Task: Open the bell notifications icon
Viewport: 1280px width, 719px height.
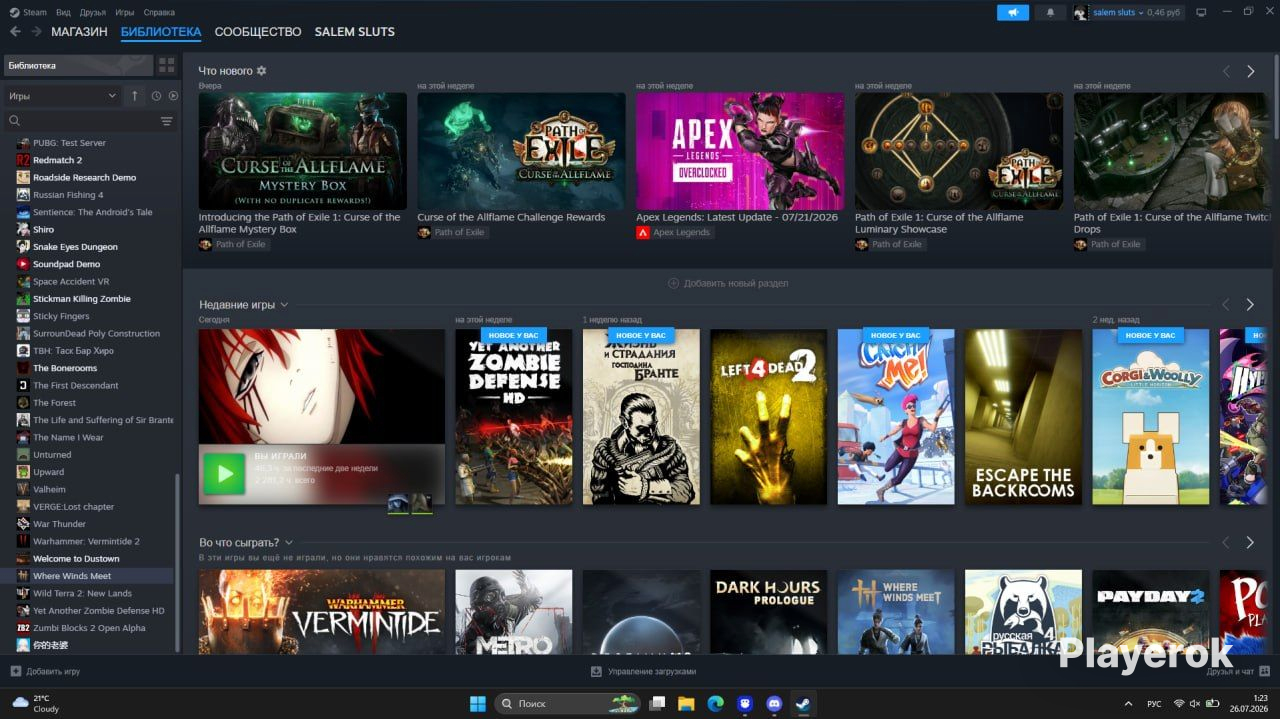Action: (1050, 12)
